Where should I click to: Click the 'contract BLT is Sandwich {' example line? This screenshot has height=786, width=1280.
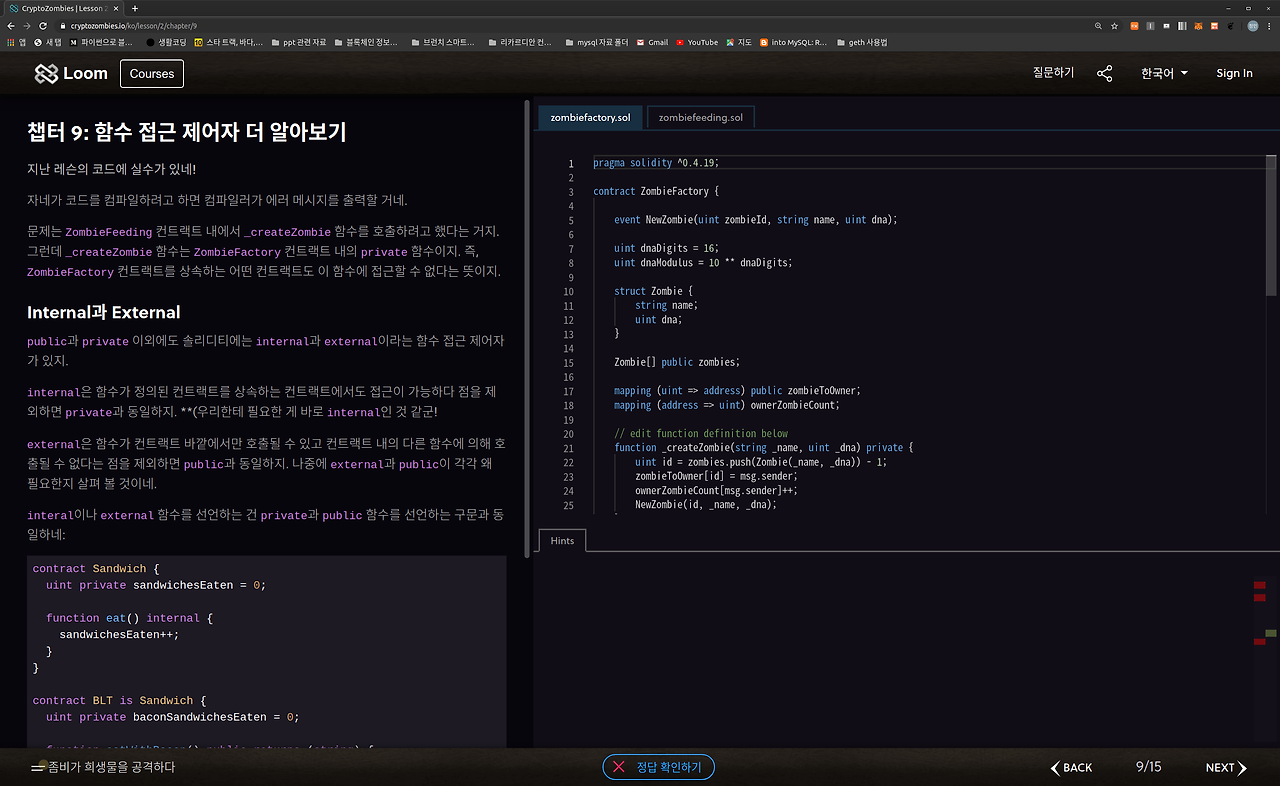click(119, 701)
